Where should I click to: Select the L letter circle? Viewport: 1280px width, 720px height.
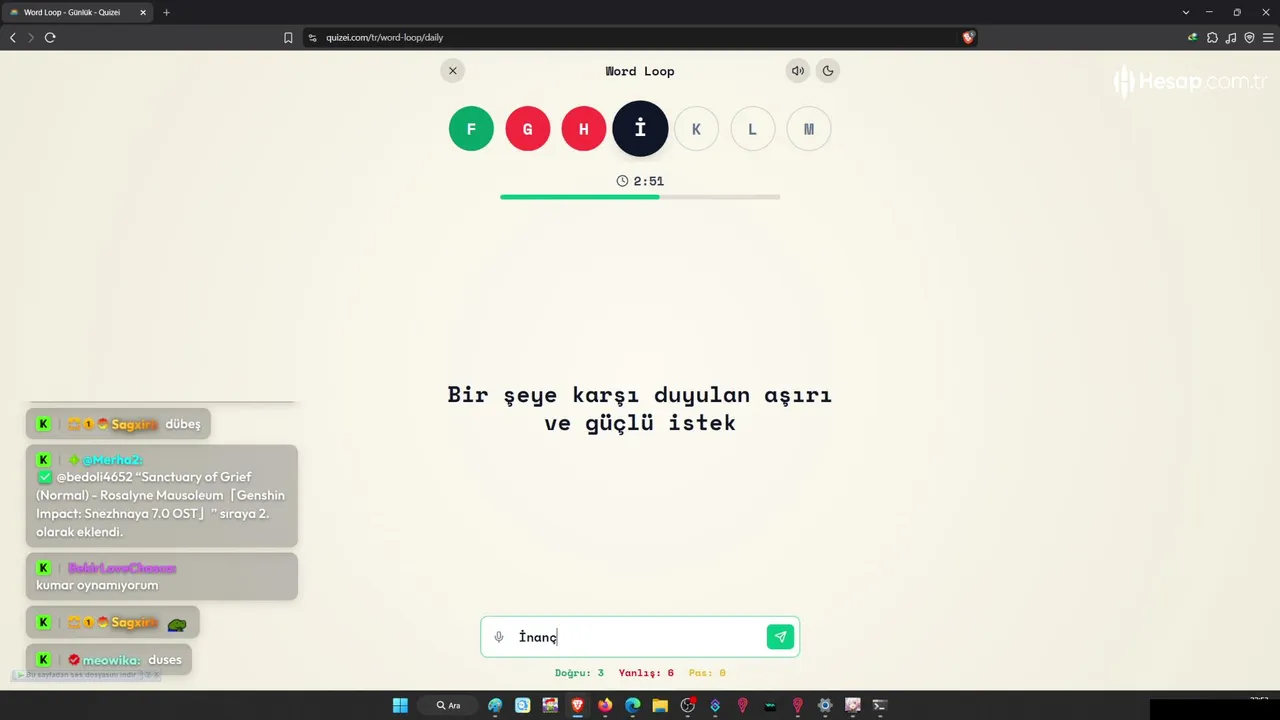(x=752, y=129)
